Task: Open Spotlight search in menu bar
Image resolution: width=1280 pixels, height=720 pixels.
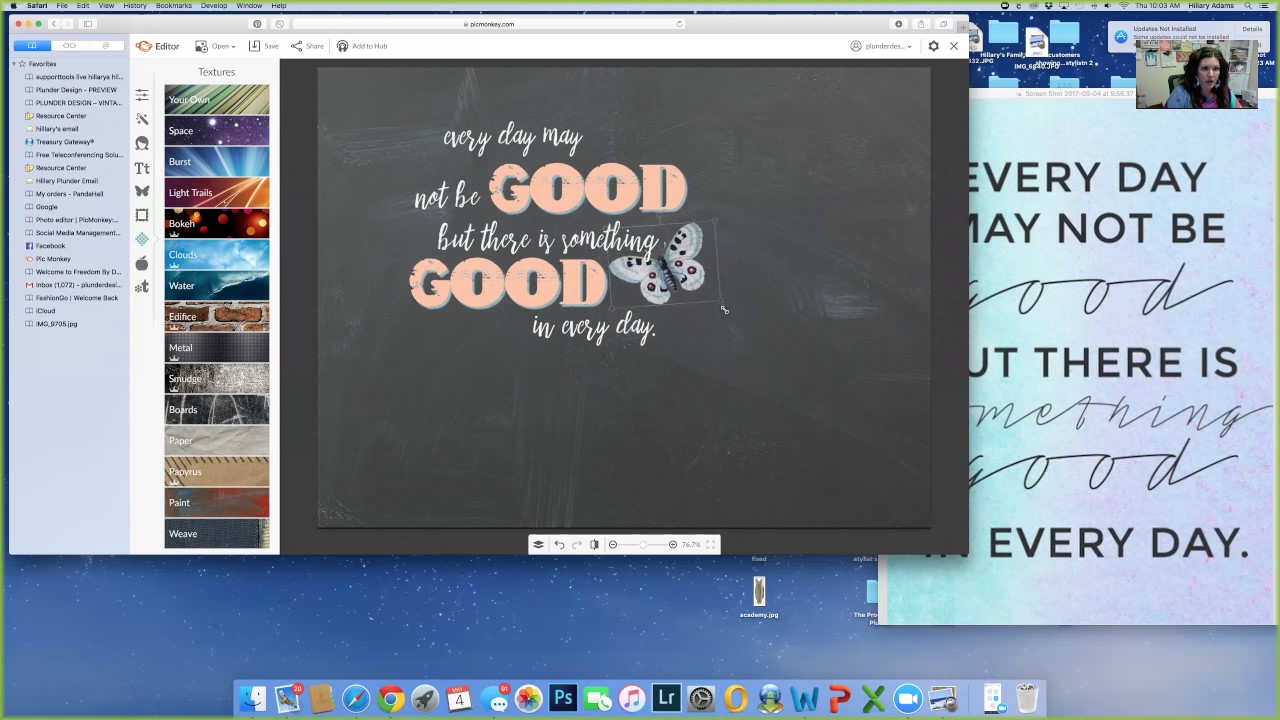Action: point(1249,6)
